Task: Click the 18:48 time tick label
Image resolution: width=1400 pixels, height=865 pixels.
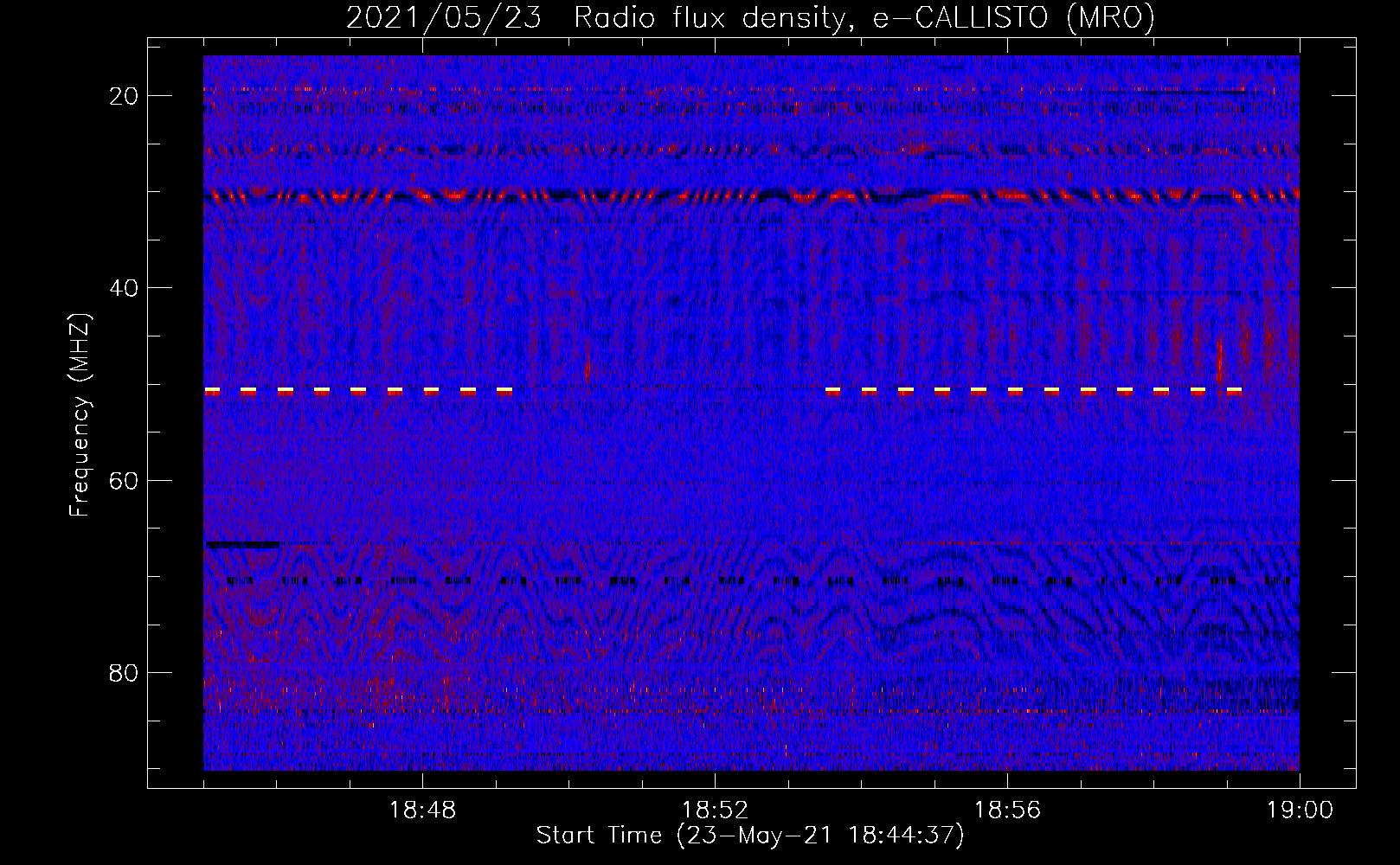Action: pyautogui.click(x=422, y=811)
